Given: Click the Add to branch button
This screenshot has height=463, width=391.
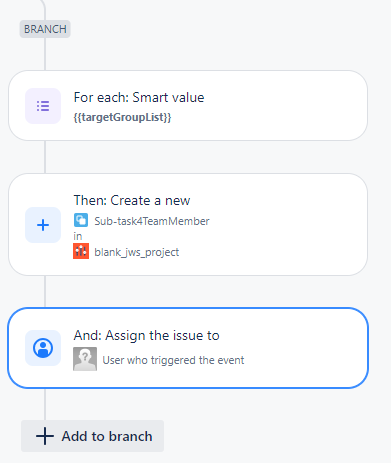Looking at the screenshot, I should 92,436.
